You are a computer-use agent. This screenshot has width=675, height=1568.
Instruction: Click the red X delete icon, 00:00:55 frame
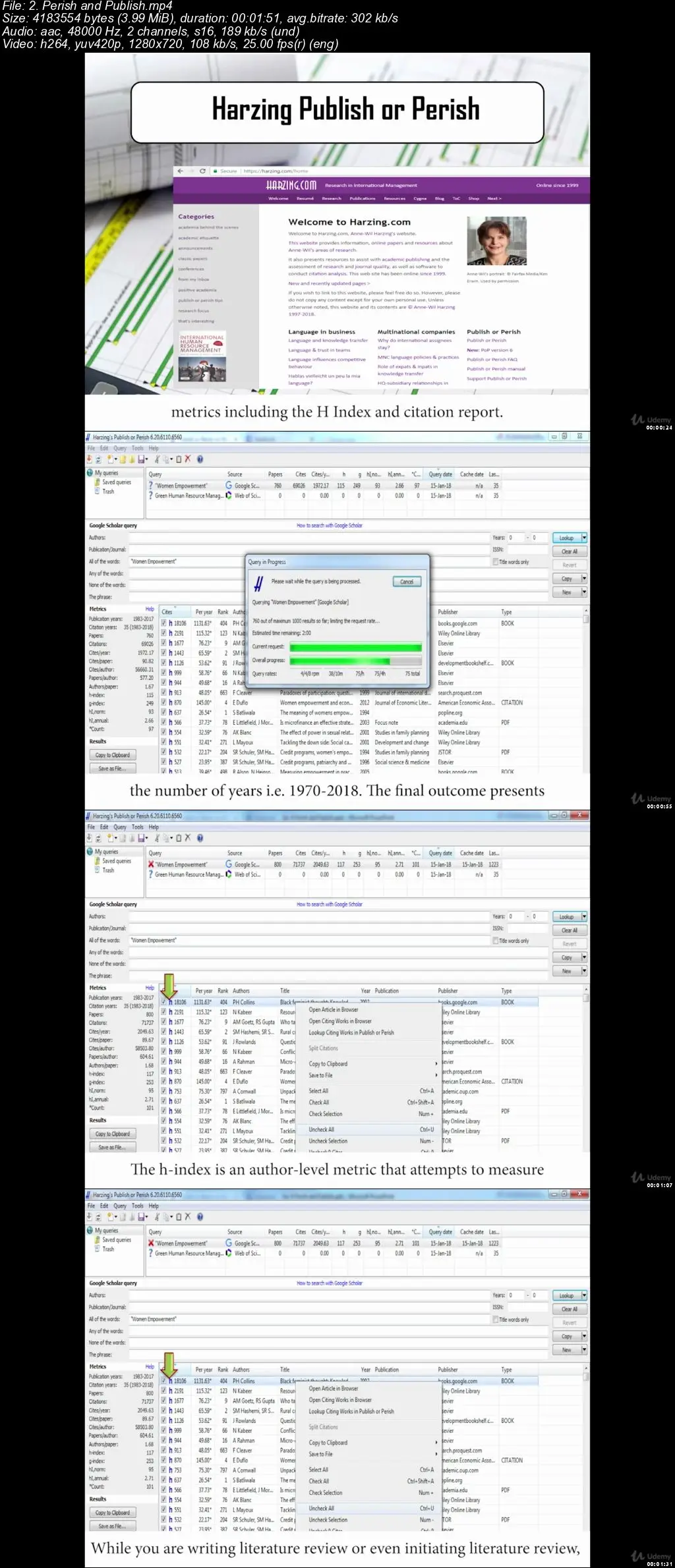tap(188, 459)
